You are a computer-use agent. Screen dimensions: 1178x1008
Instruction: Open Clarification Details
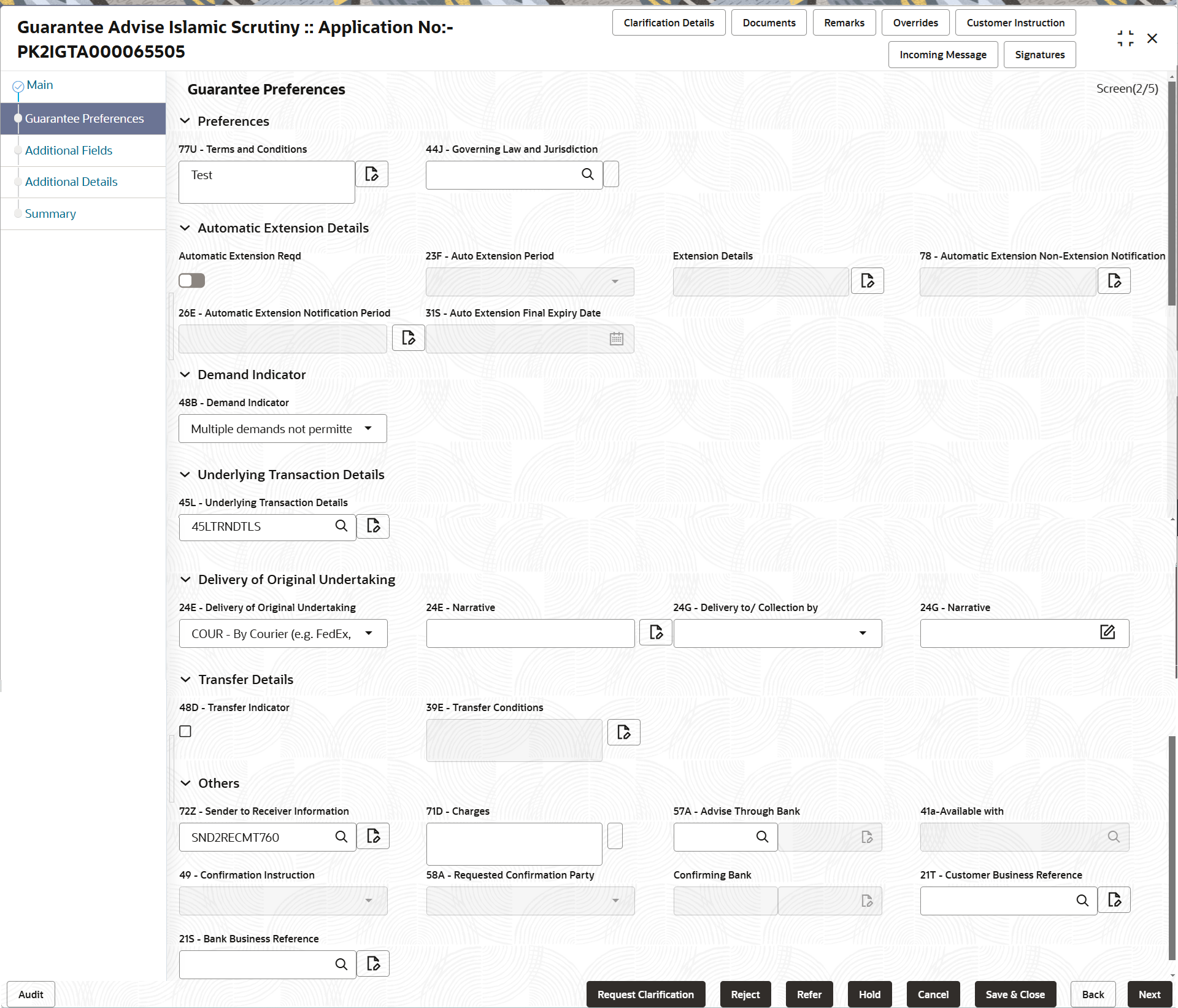pos(668,22)
